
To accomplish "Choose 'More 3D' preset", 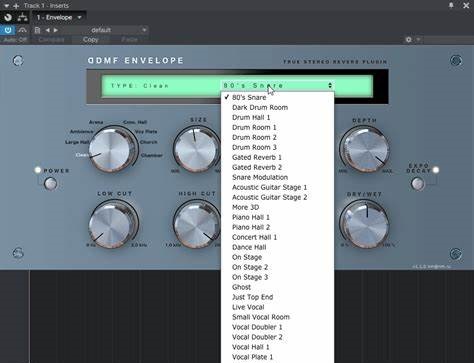I will click(277, 208).
